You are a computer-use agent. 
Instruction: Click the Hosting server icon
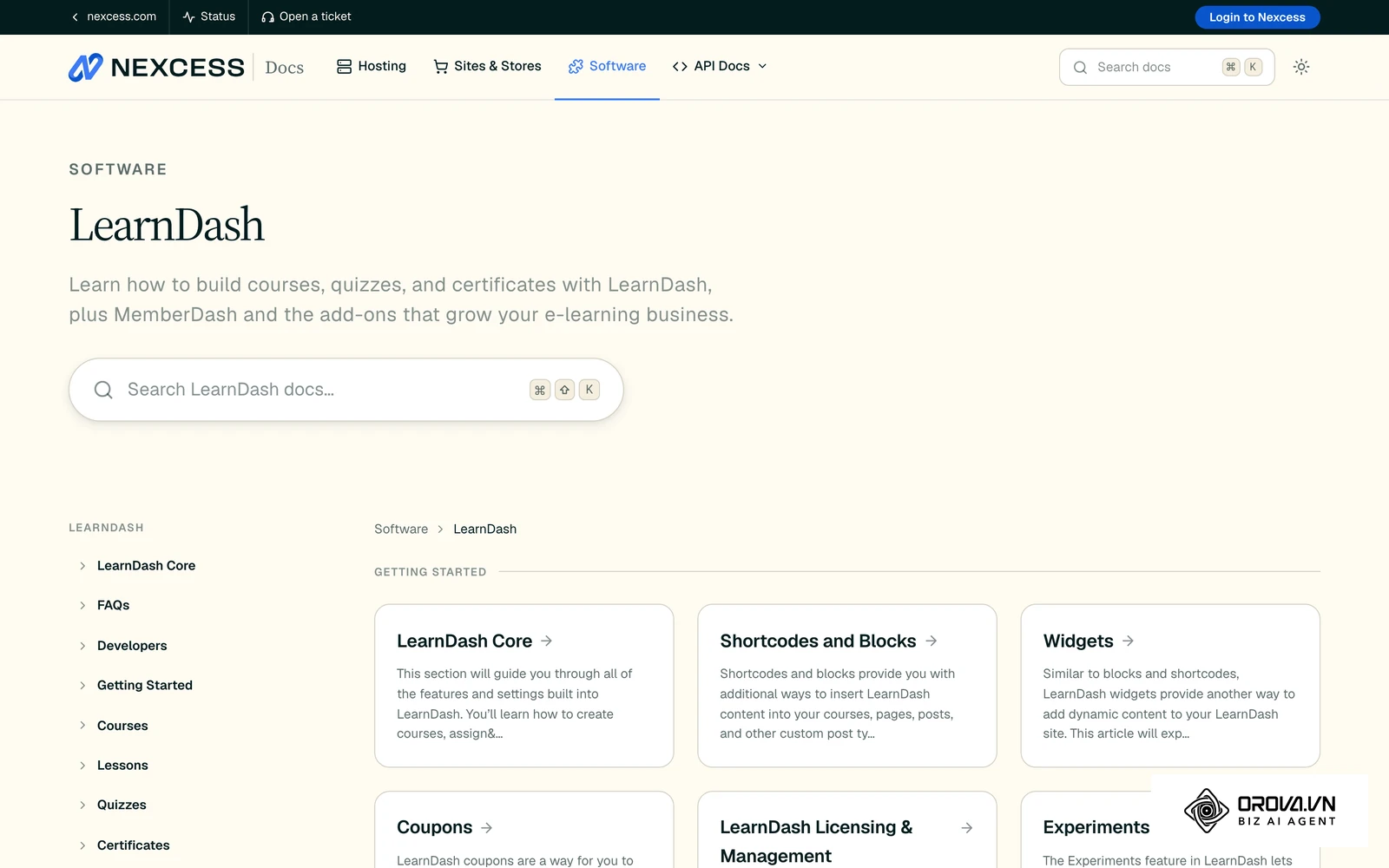click(x=344, y=66)
